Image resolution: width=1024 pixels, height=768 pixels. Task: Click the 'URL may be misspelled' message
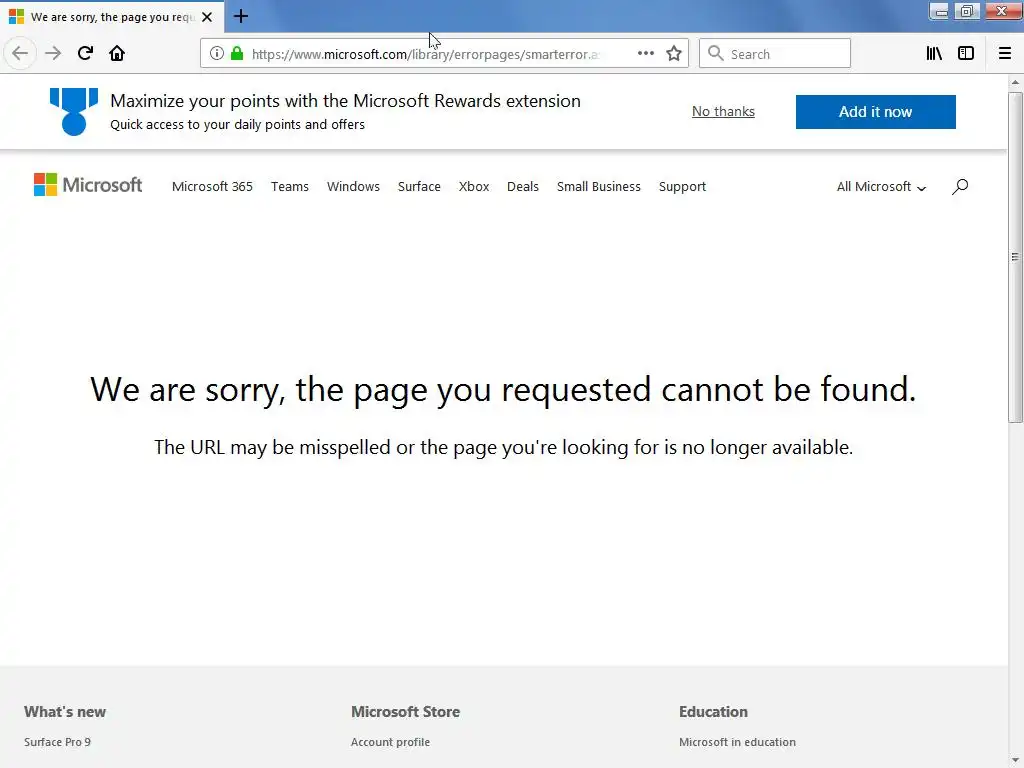click(504, 447)
